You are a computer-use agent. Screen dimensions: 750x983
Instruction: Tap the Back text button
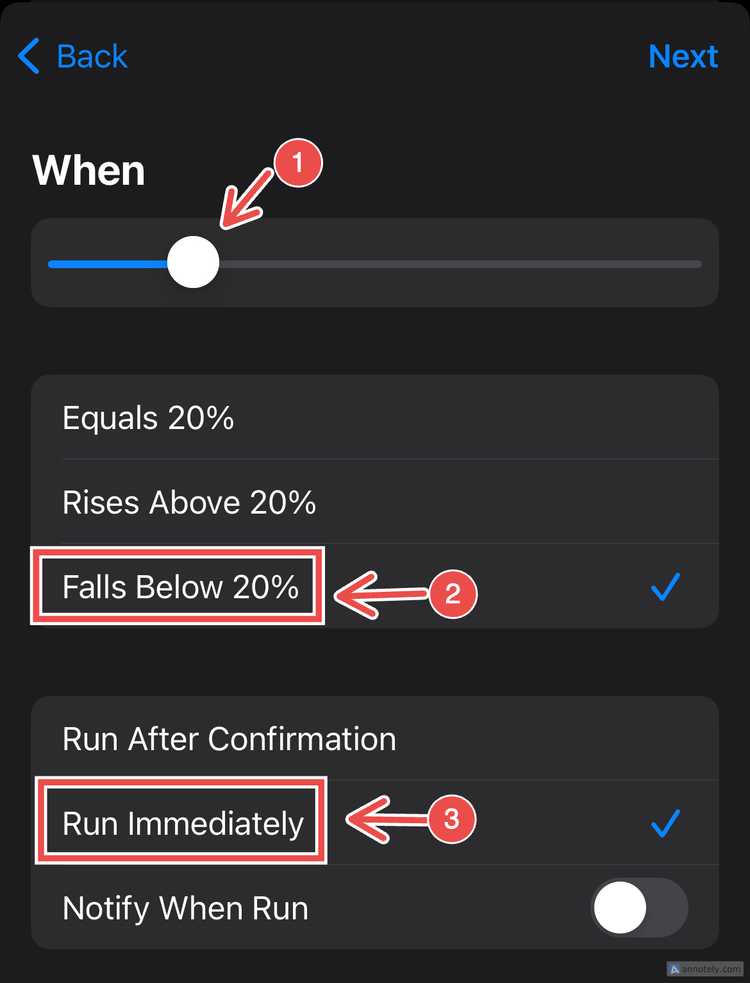92,56
